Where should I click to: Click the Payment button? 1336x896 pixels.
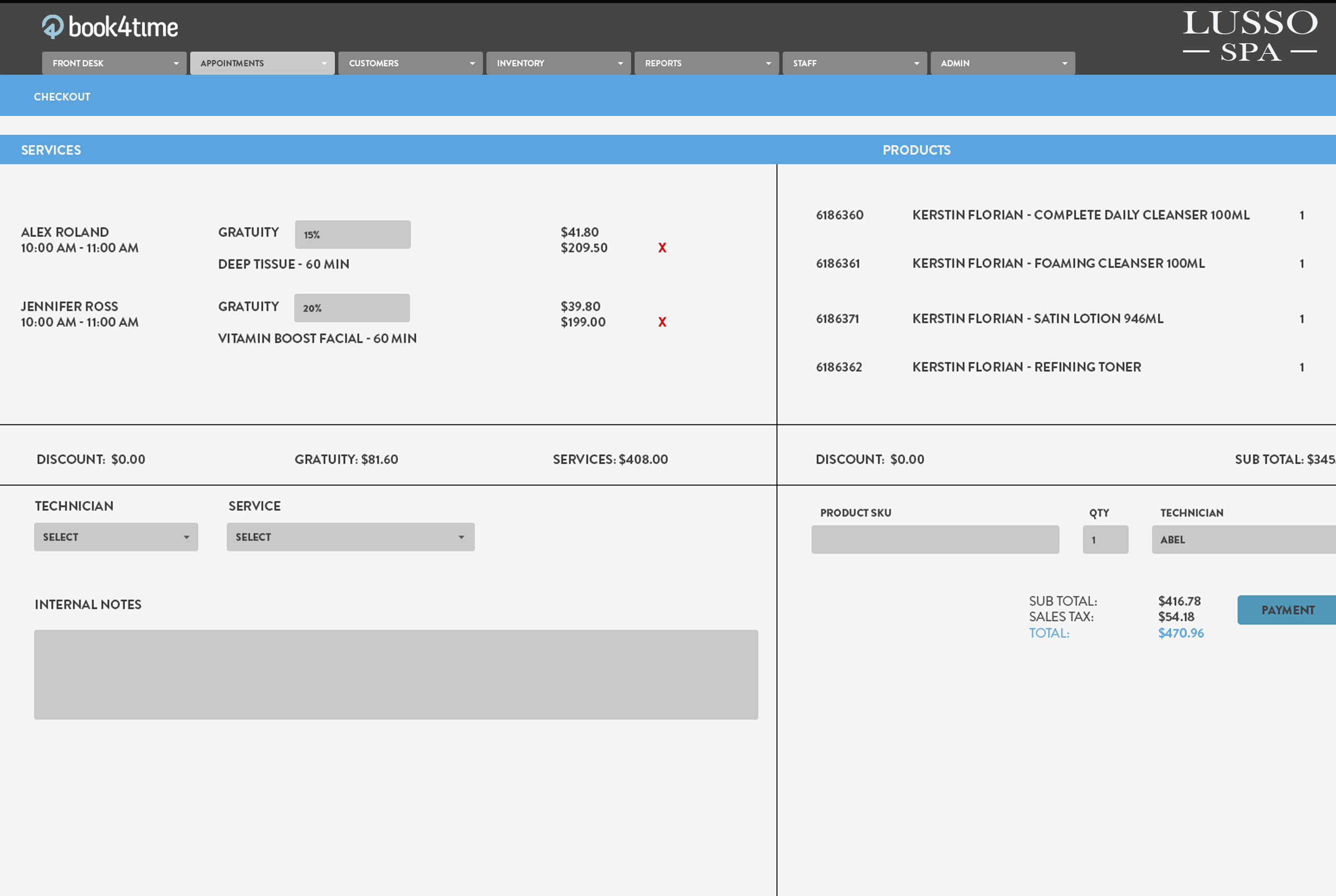(1287, 610)
